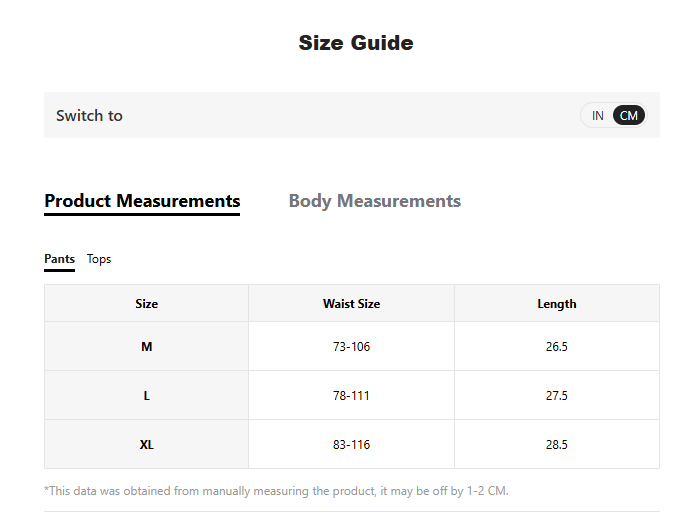Viewport: 691px width, 513px height.
Task: Switch units to IN
Action: point(598,116)
